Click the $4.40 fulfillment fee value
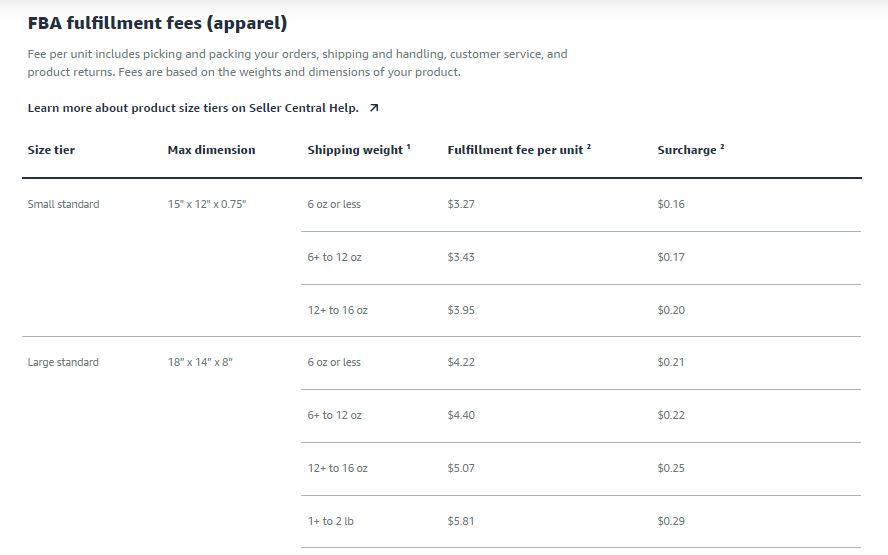888x555 pixels. point(461,415)
